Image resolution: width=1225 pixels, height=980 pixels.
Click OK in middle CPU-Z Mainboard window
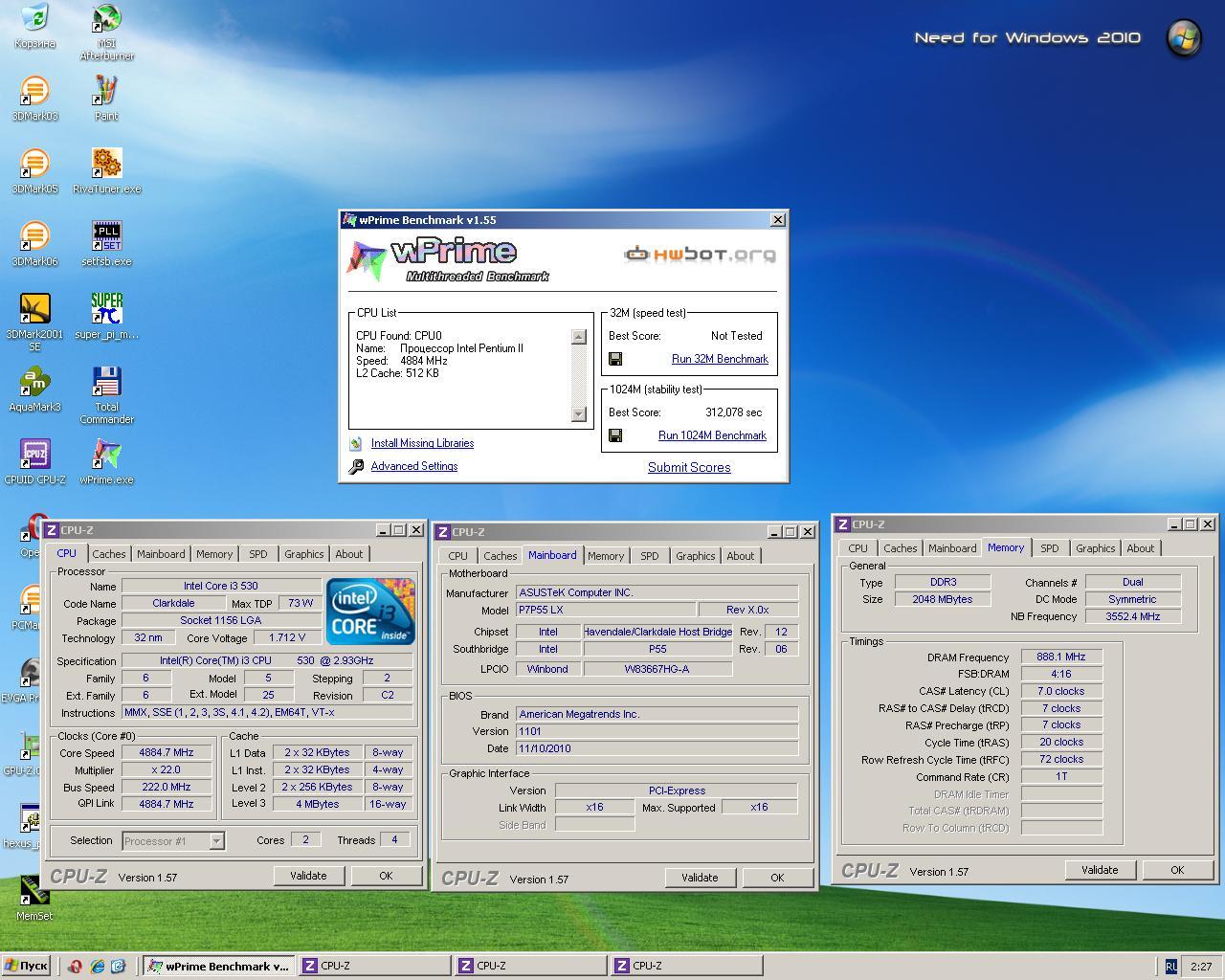[x=777, y=878]
